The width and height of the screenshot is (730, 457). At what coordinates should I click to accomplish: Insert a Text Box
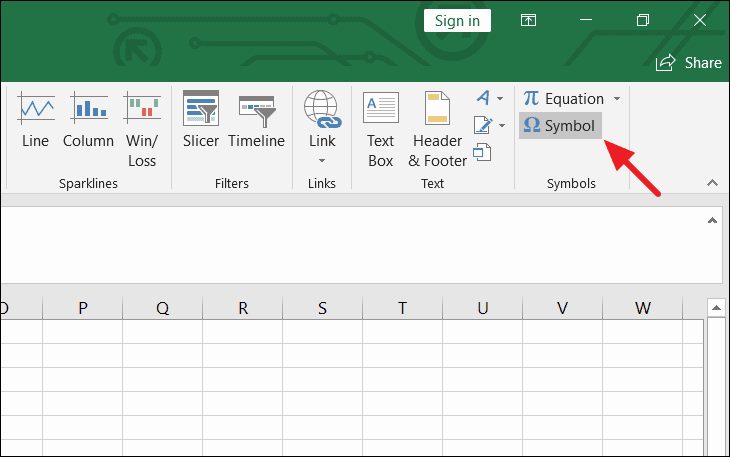[380, 129]
